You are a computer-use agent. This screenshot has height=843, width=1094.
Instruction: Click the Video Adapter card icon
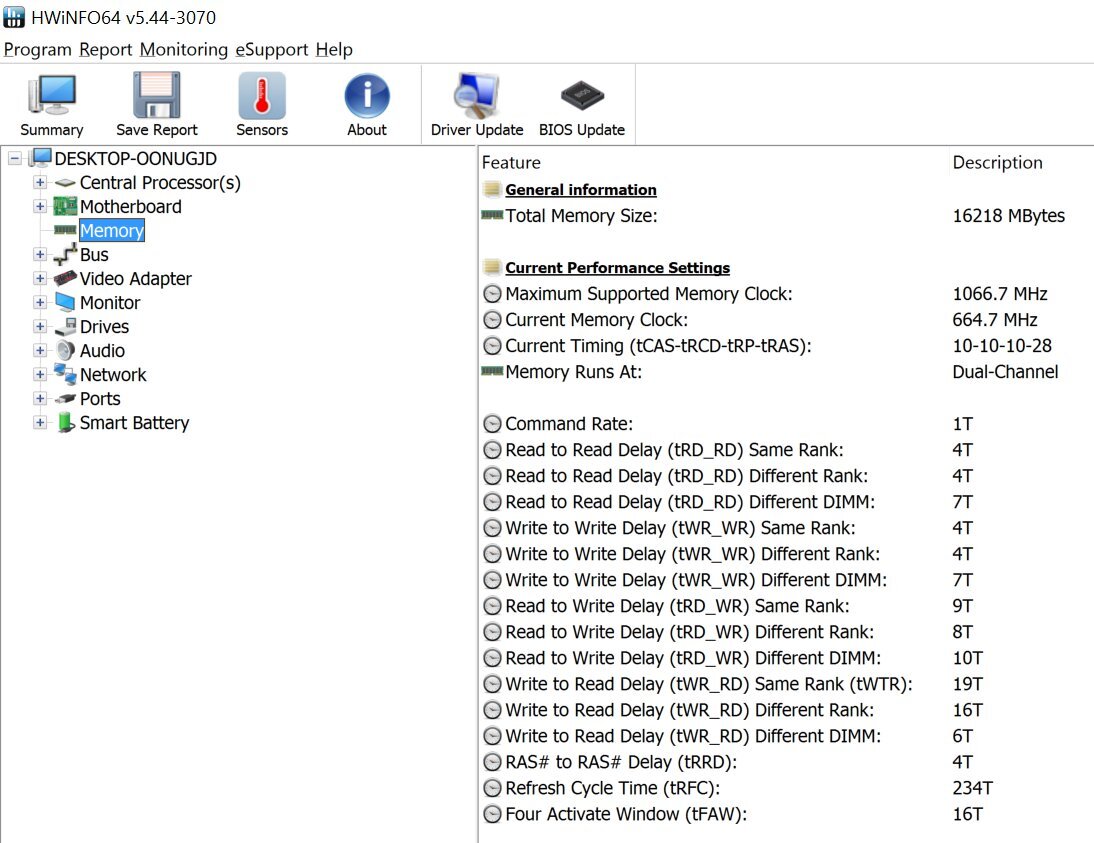coord(65,279)
